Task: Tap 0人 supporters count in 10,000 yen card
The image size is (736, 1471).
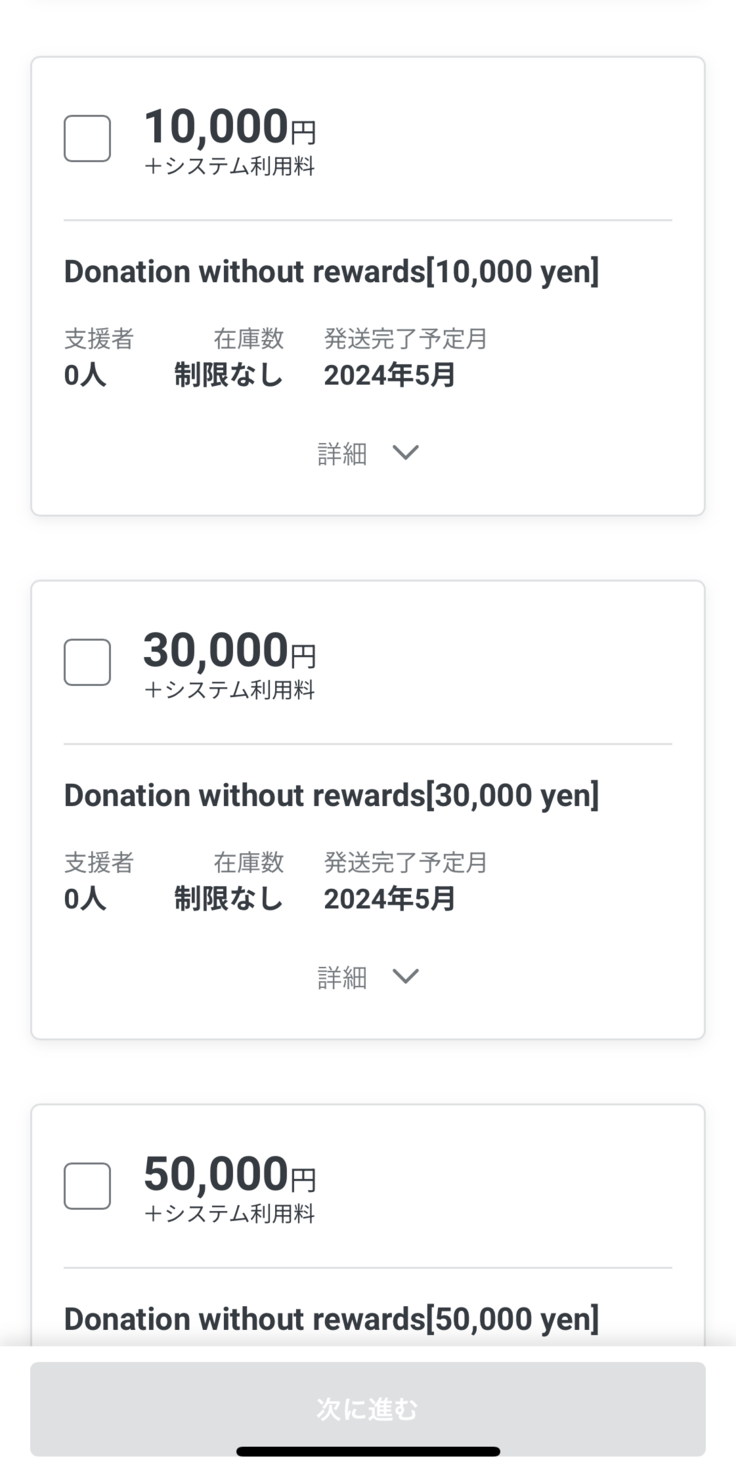Action: point(85,375)
